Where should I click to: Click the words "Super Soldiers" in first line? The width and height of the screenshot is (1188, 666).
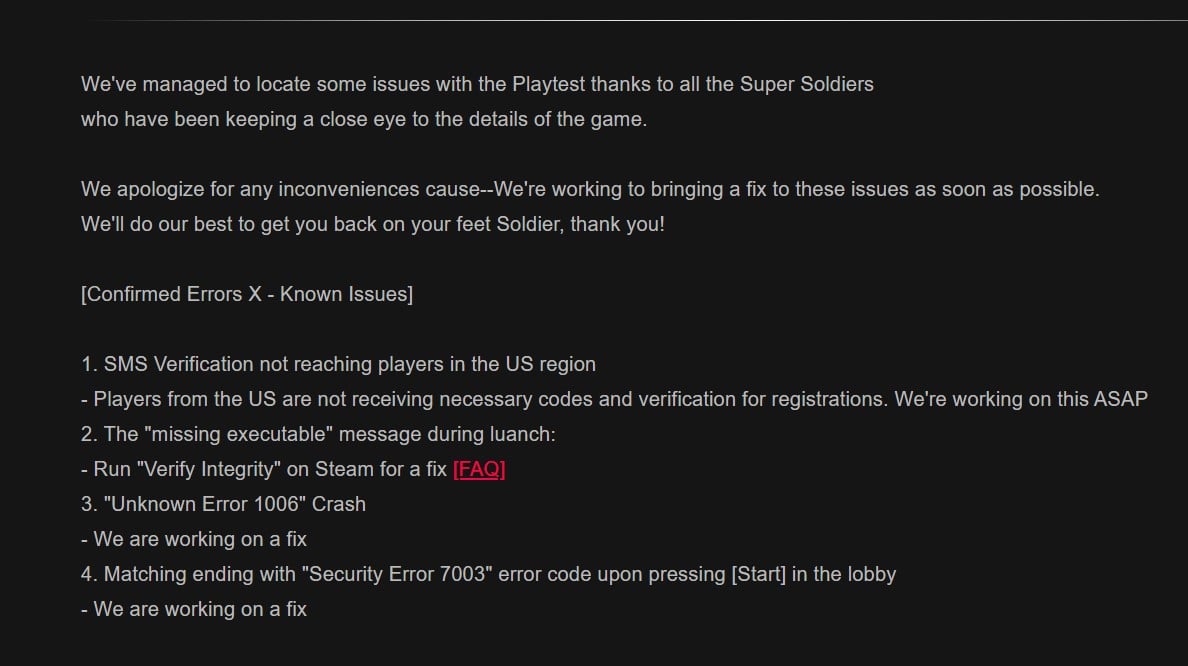[x=806, y=84]
